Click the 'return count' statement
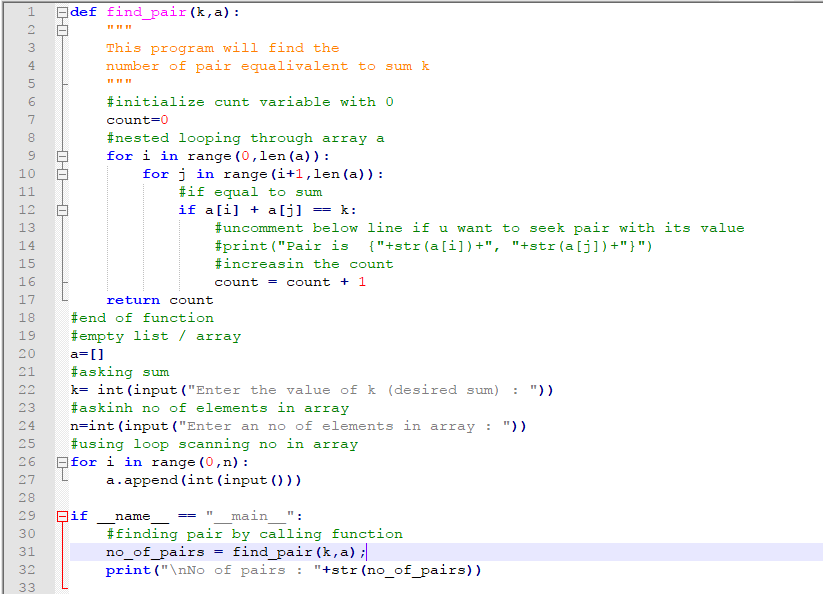This screenshot has height=594, width=823. point(160,300)
